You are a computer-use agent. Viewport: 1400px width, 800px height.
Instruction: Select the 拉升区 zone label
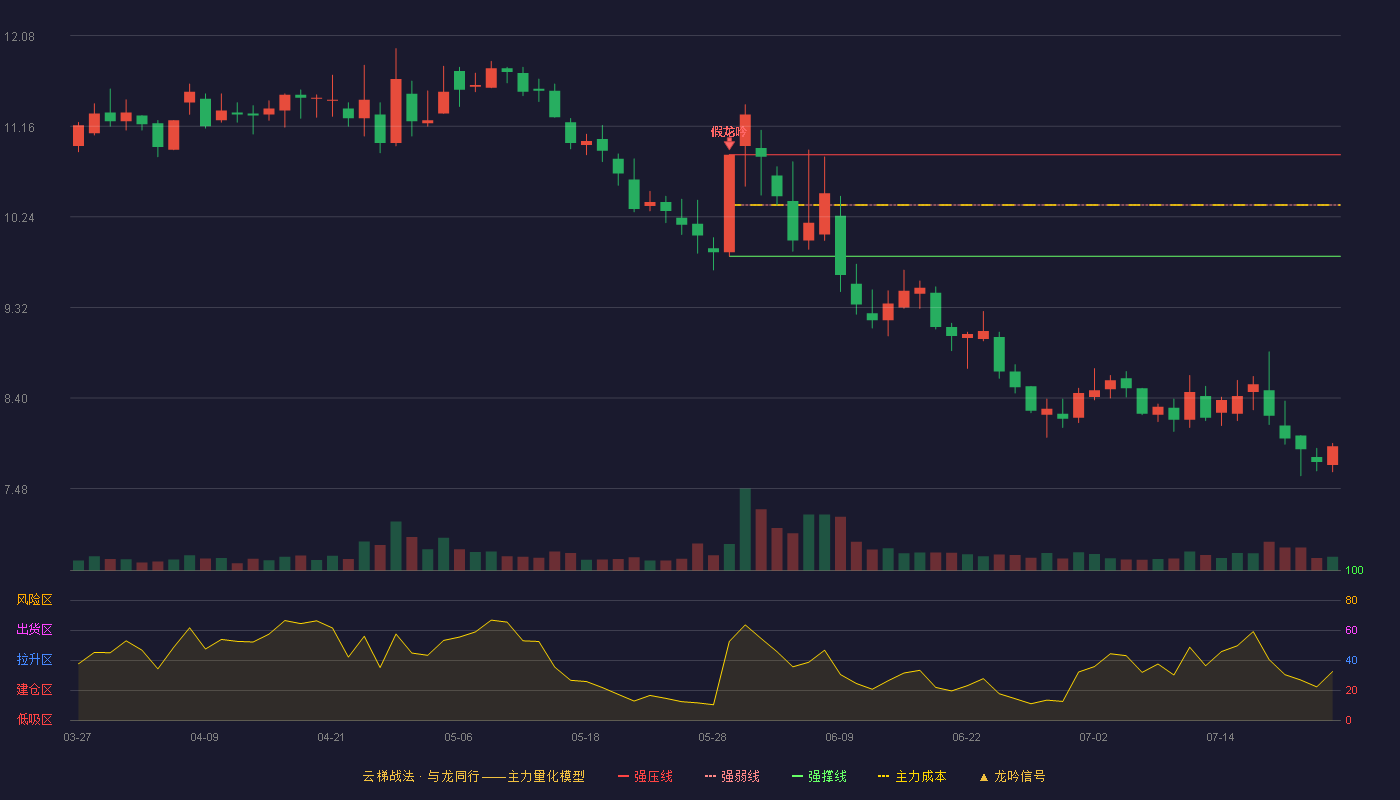point(34,660)
